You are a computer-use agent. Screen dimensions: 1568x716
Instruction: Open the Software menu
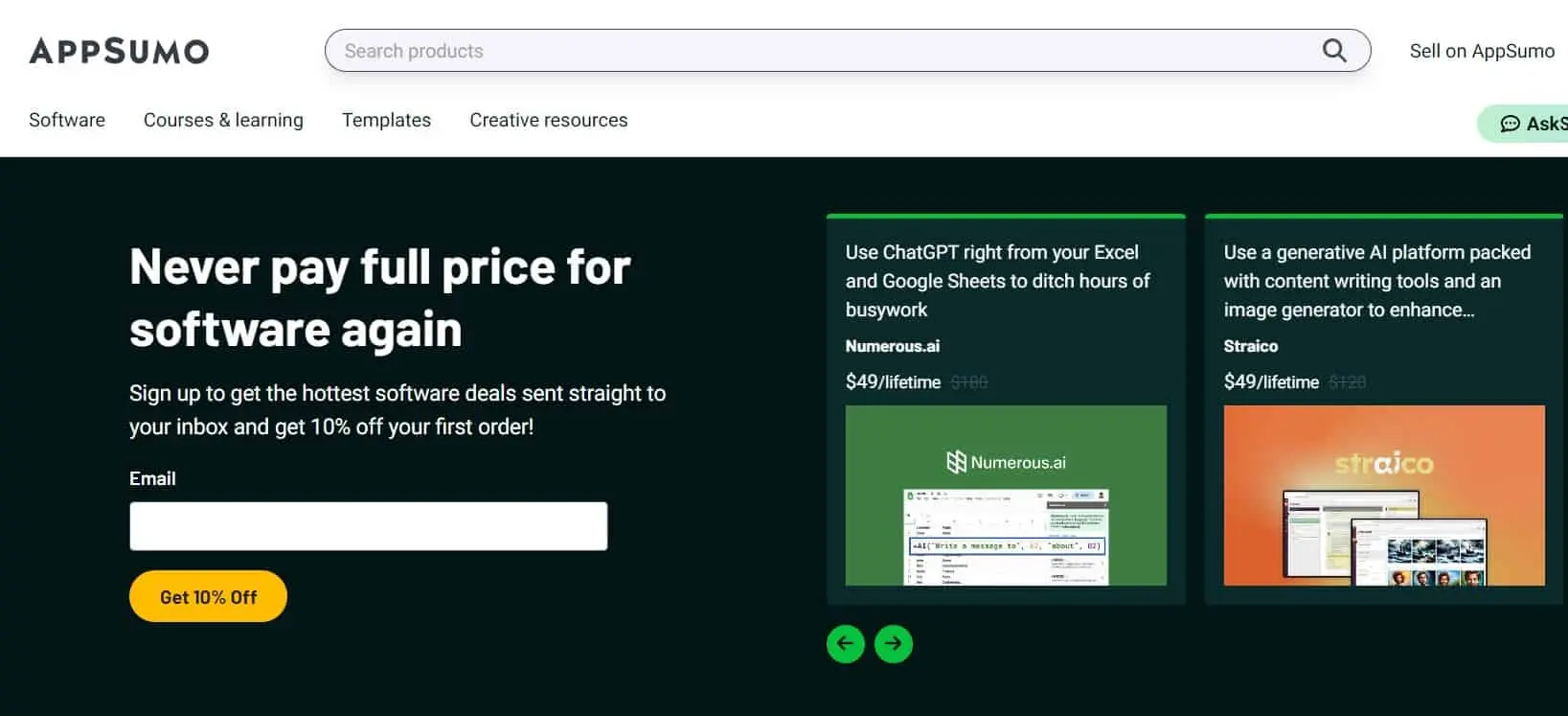pyautogui.click(x=67, y=120)
